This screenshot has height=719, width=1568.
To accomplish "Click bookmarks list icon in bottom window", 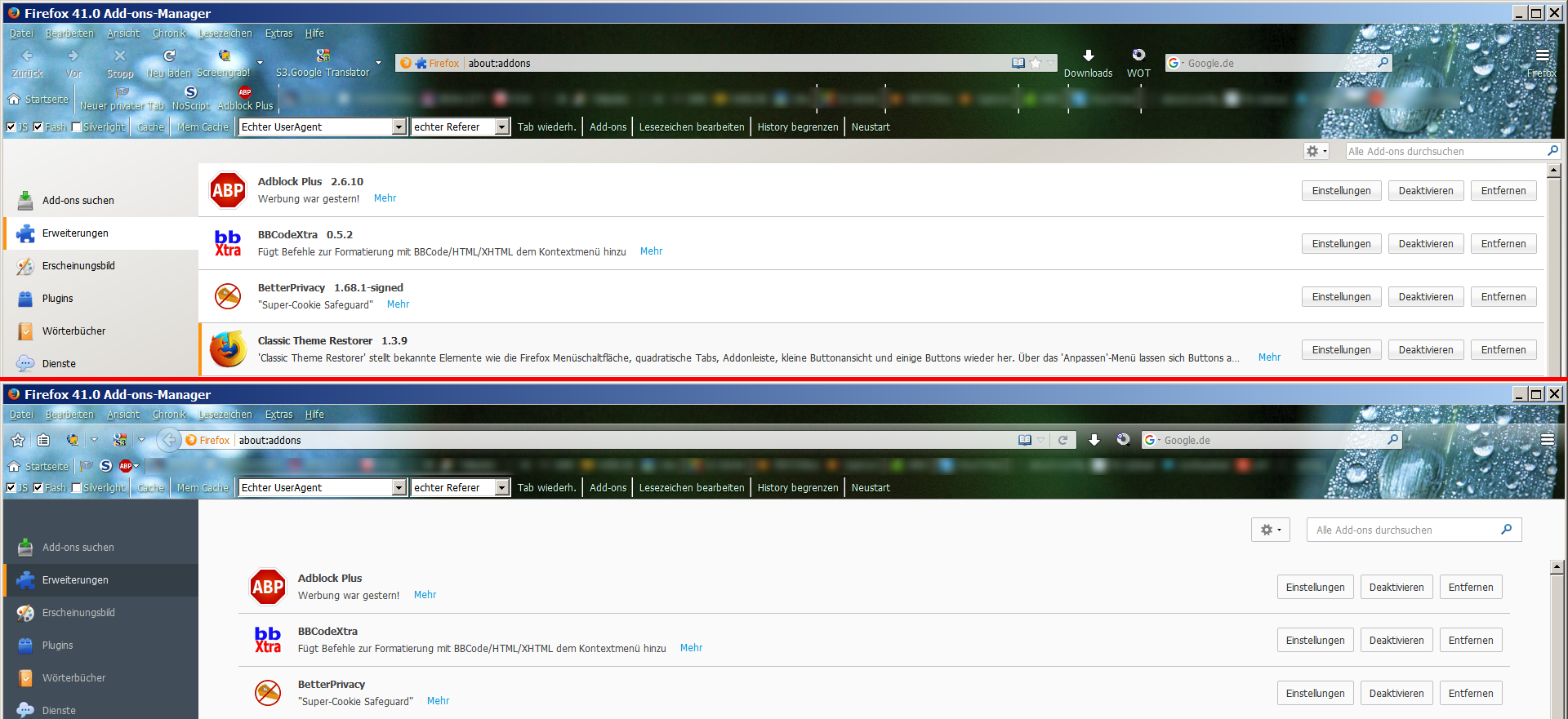I will (43, 440).
